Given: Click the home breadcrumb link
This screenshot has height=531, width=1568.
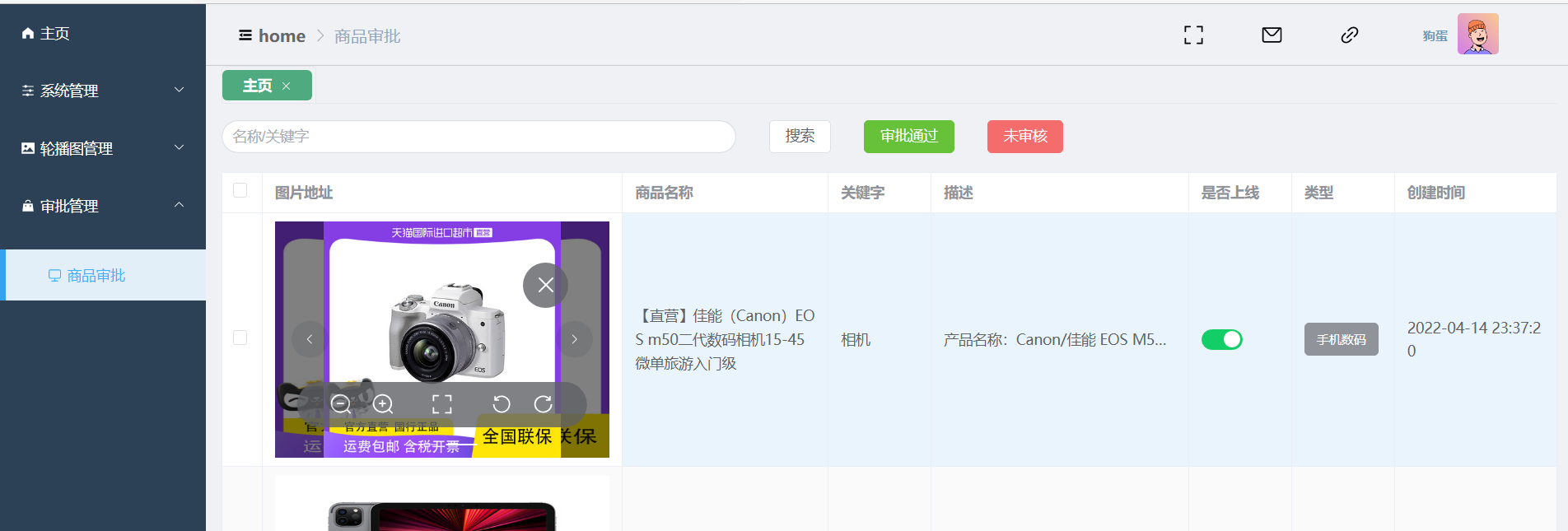Looking at the screenshot, I should coord(282,36).
